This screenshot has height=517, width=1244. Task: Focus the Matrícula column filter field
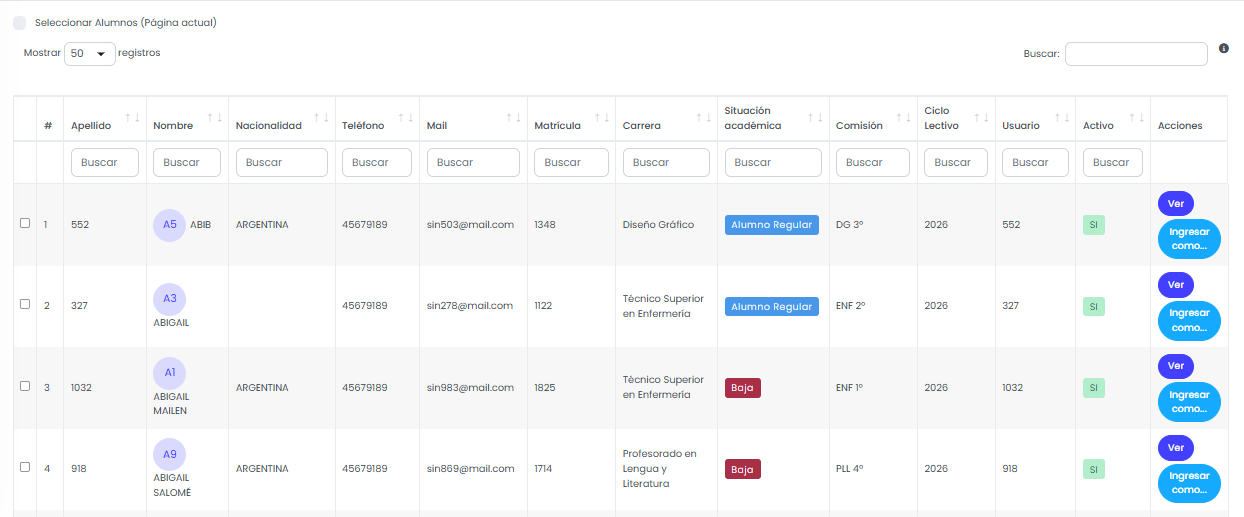pyautogui.click(x=571, y=162)
